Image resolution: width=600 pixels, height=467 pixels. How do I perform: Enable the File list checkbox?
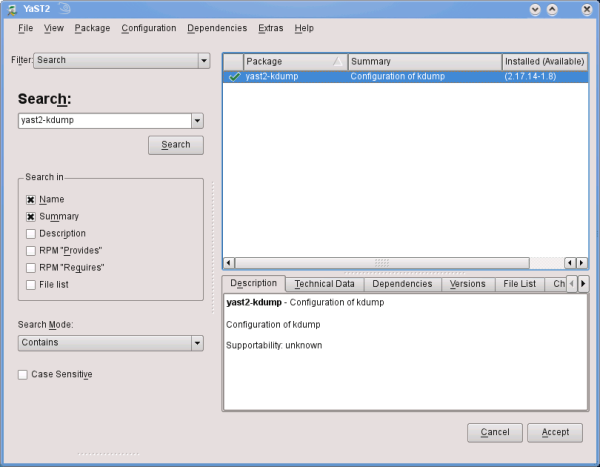coord(31,285)
